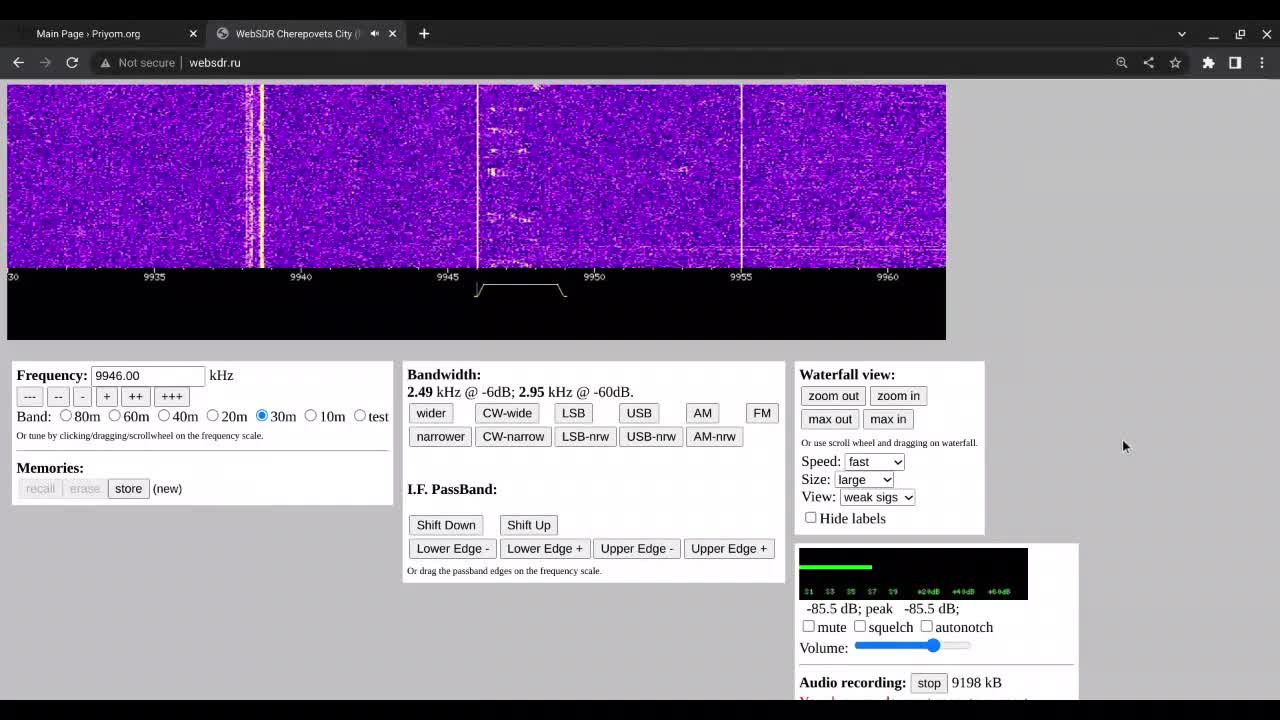Click max in waterfall button

coord(888,420)
